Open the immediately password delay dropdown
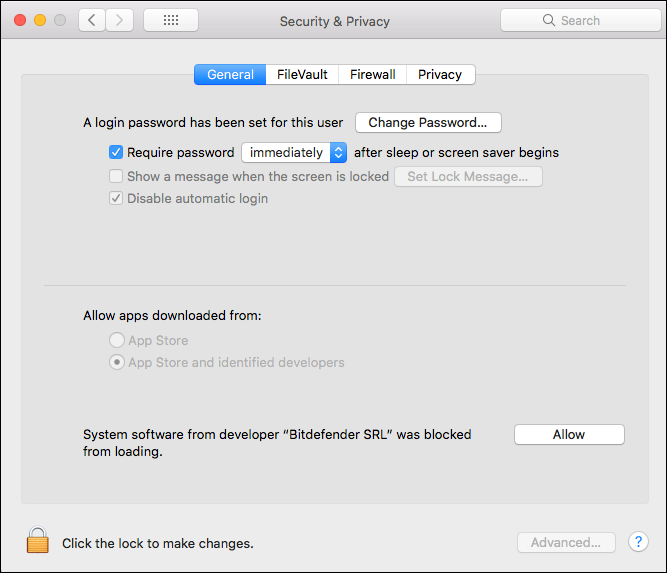The height and width of the screenshot is (573, 667). pyautogui.click(x=294, y=152)
